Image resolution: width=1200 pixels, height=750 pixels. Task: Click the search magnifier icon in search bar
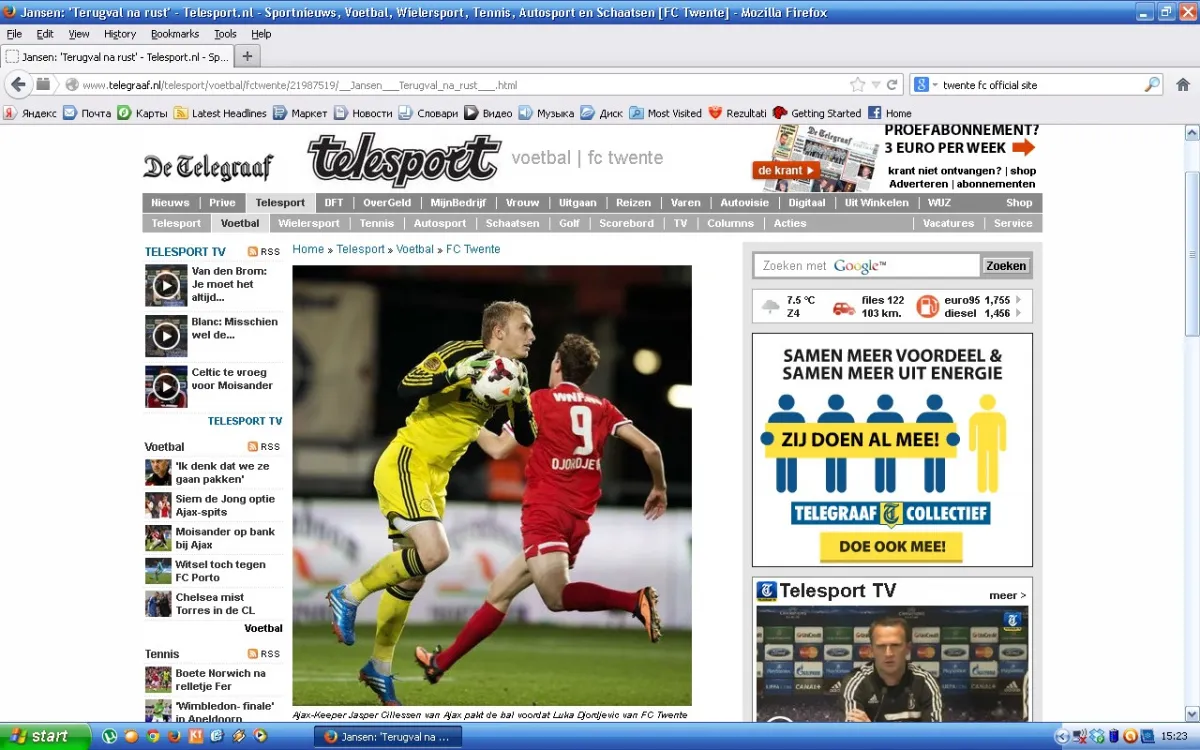(1152, 85)
